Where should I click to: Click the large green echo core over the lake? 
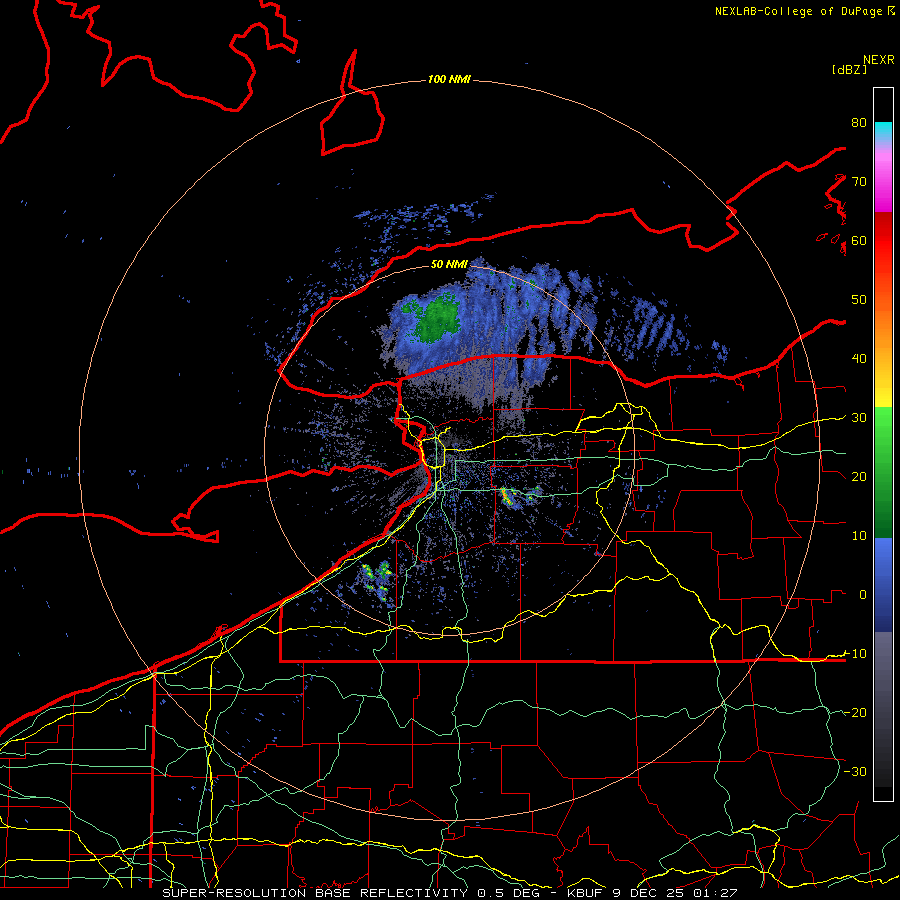438,319
